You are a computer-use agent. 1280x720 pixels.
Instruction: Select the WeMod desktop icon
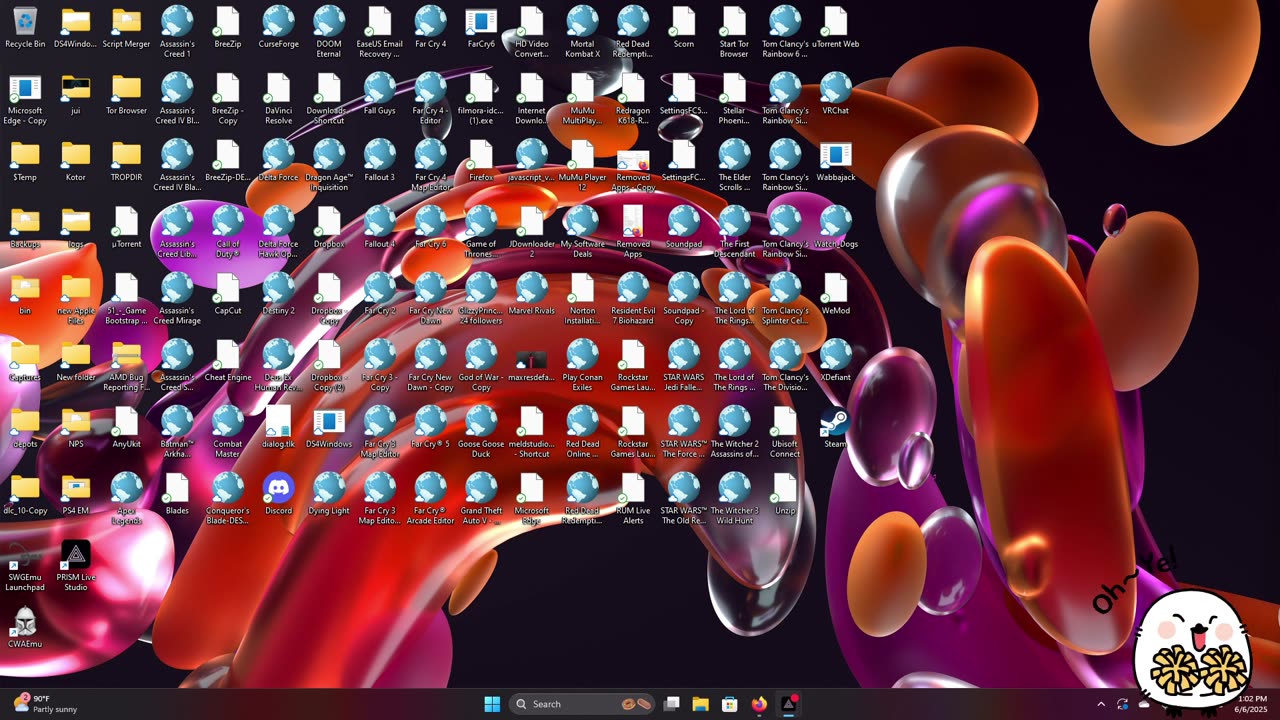(x=836, y=295)
